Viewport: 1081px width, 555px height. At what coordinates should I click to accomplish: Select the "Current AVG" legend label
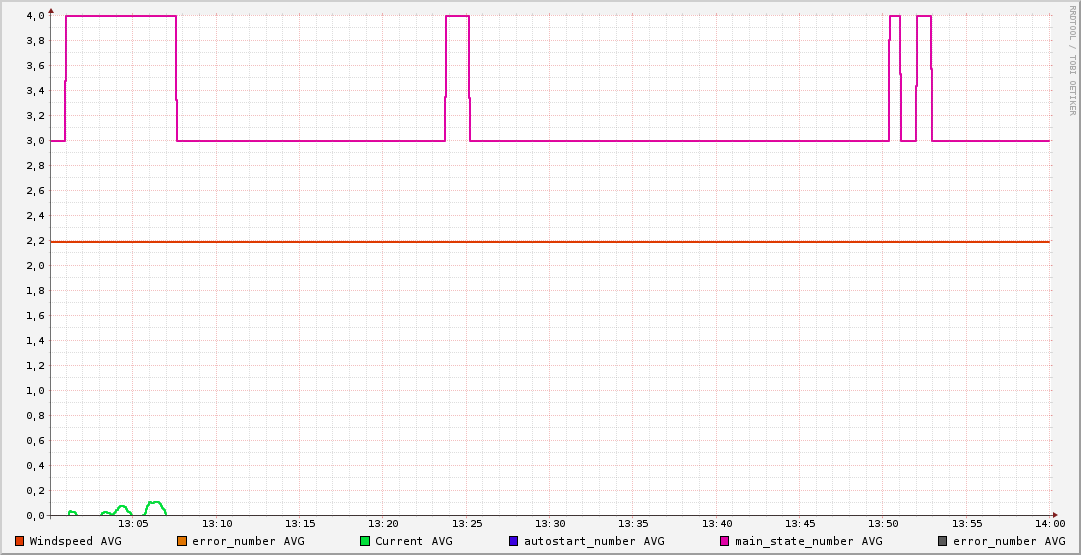[413, 541]
